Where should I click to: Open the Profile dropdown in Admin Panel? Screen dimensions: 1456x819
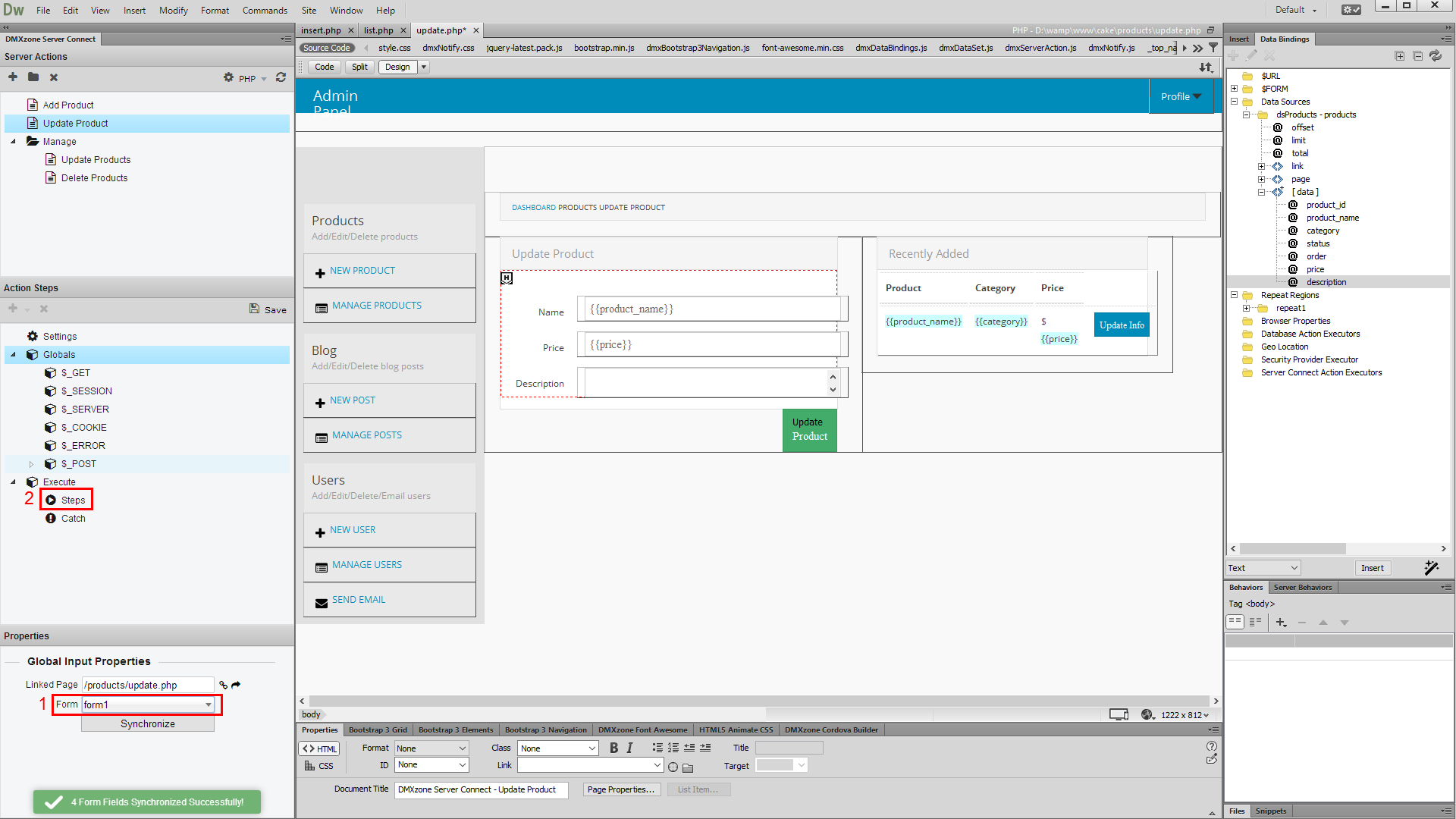pyautogui.click(x=1181, y=96)
